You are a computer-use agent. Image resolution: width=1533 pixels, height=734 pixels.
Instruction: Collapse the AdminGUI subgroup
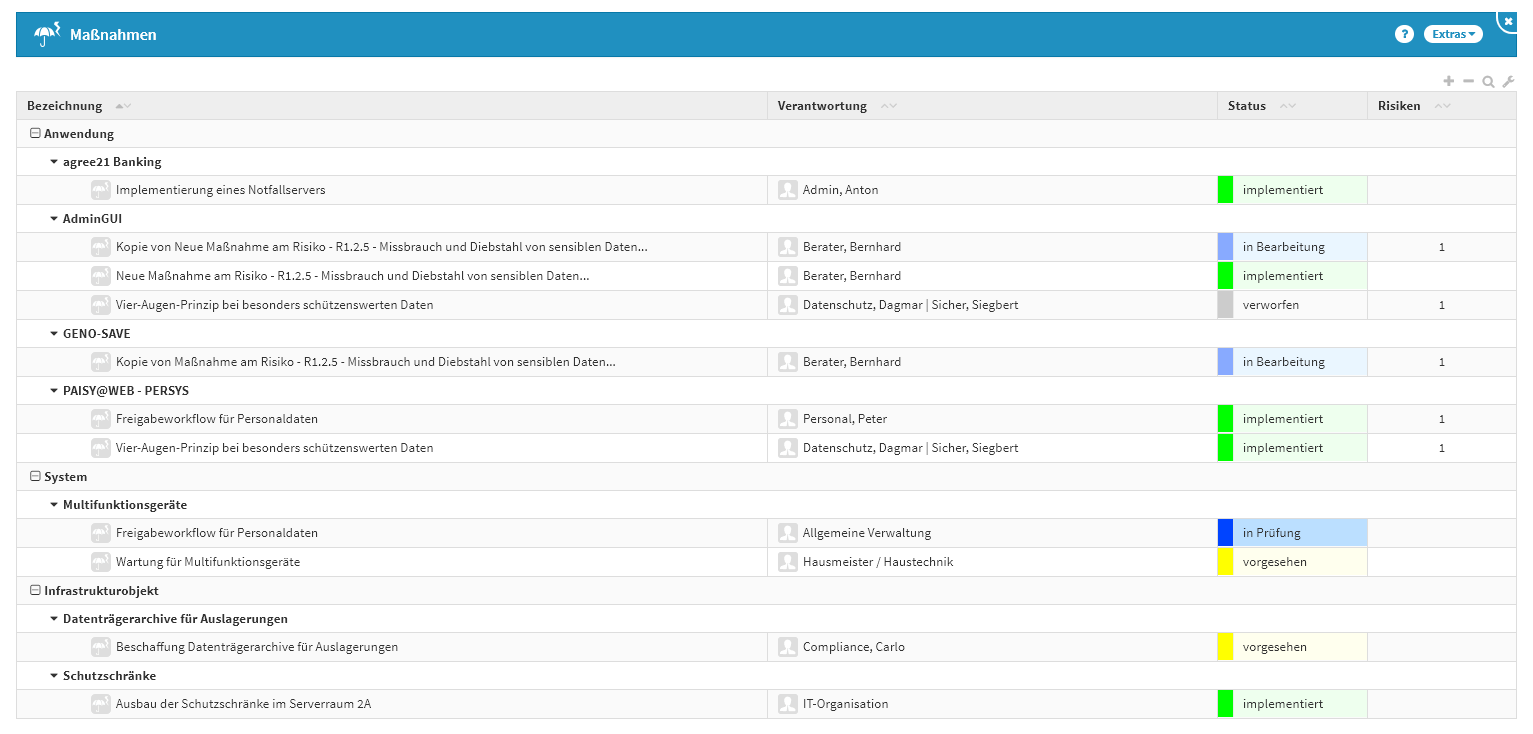54,219
